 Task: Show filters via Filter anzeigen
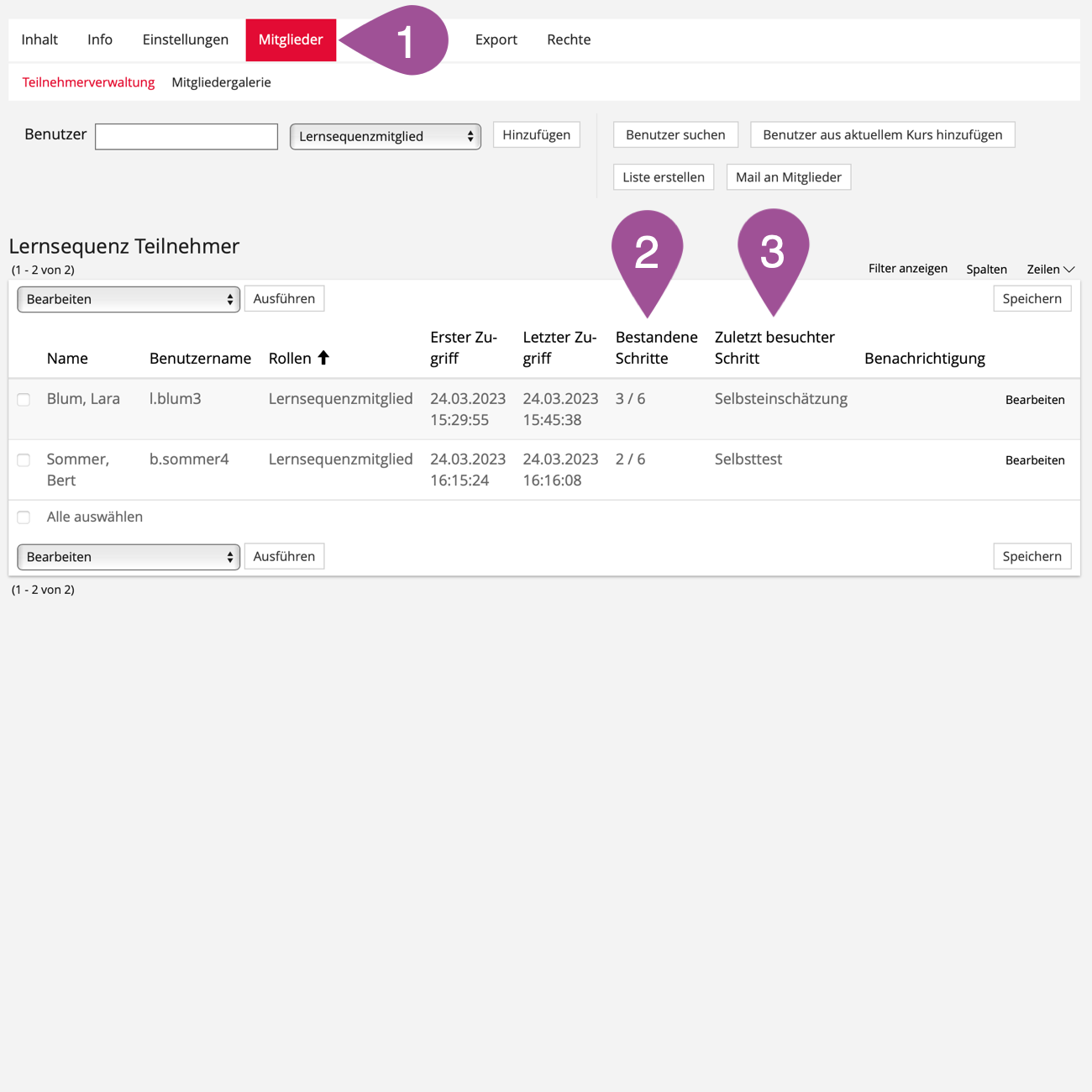pyautogui.click(x=907, y=269)
